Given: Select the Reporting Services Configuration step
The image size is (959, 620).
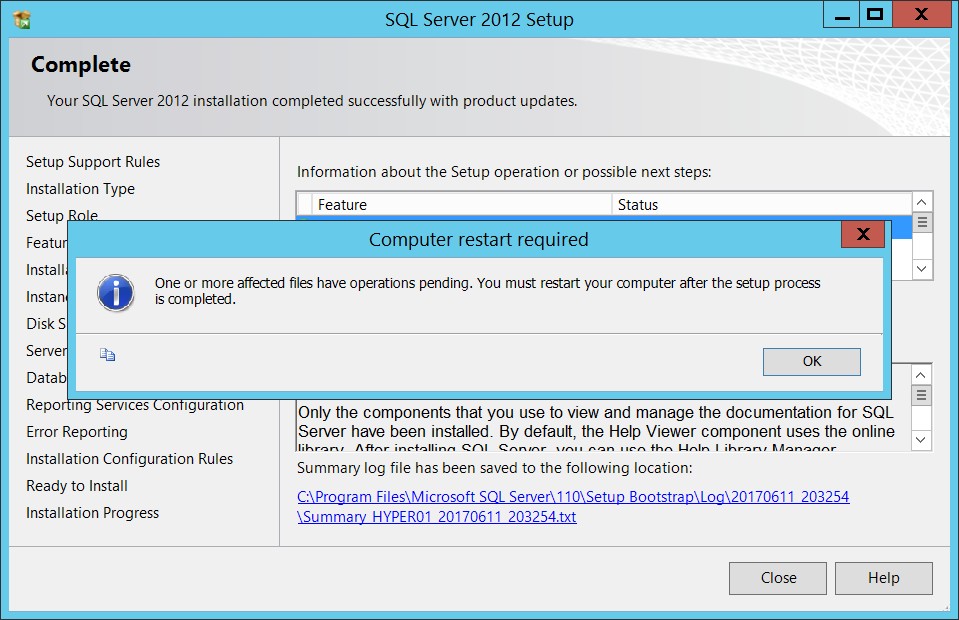Looking at the screenshot, I should (x=135, y=405).
